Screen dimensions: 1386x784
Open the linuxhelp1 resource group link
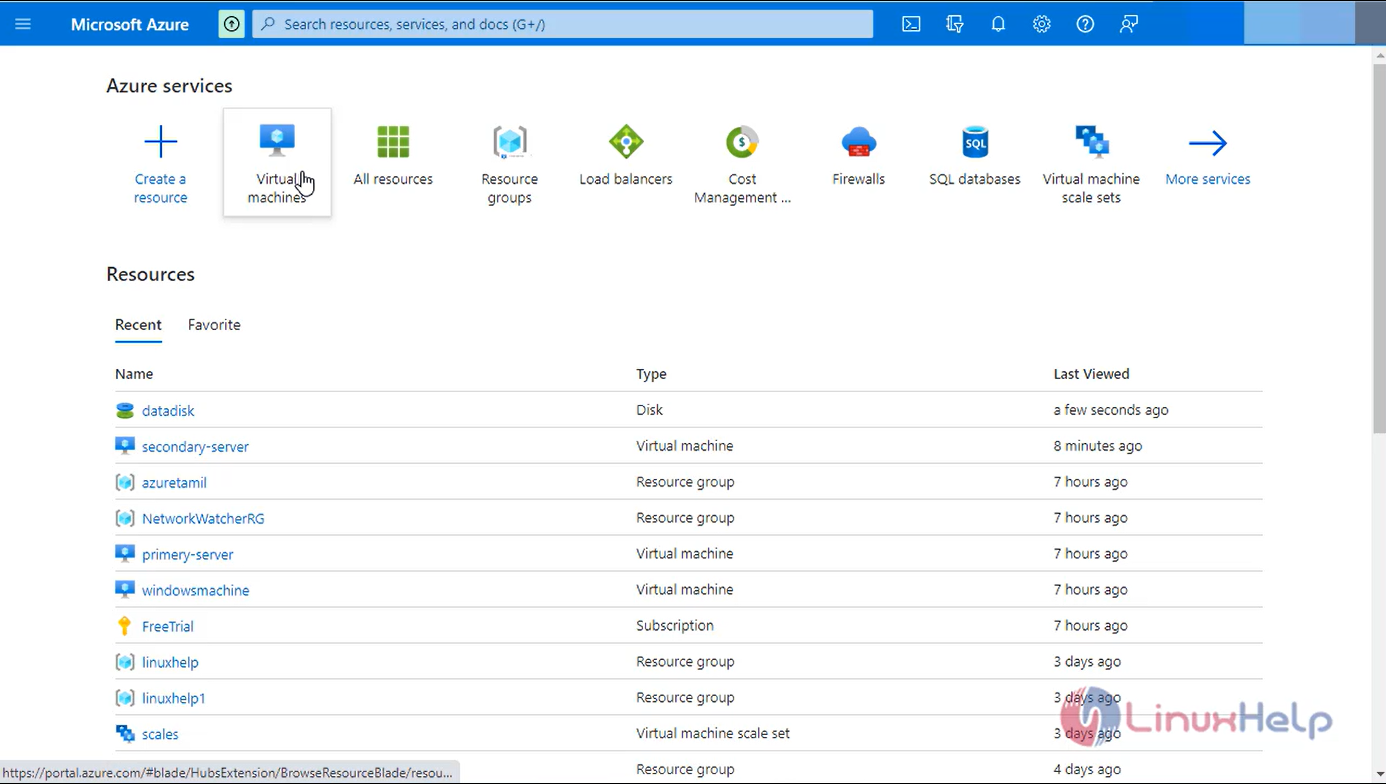[x=174, y=699]
